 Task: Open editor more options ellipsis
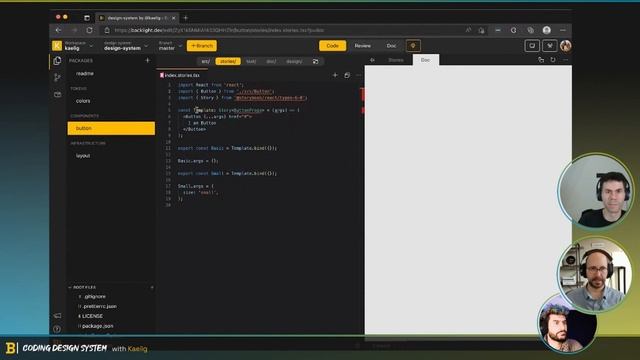pyautogui.click(x=358, y=75)
